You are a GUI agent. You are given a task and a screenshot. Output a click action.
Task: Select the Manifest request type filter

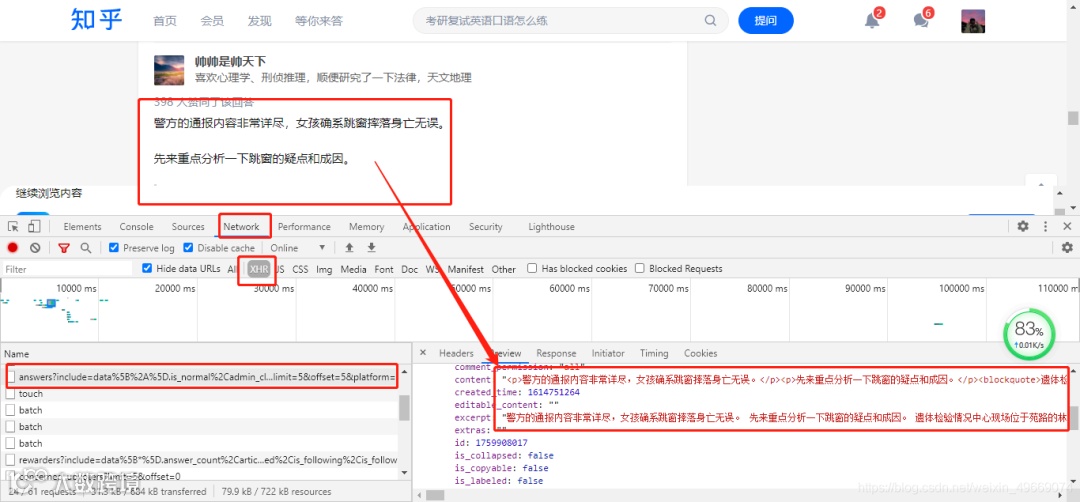(466, 269)
